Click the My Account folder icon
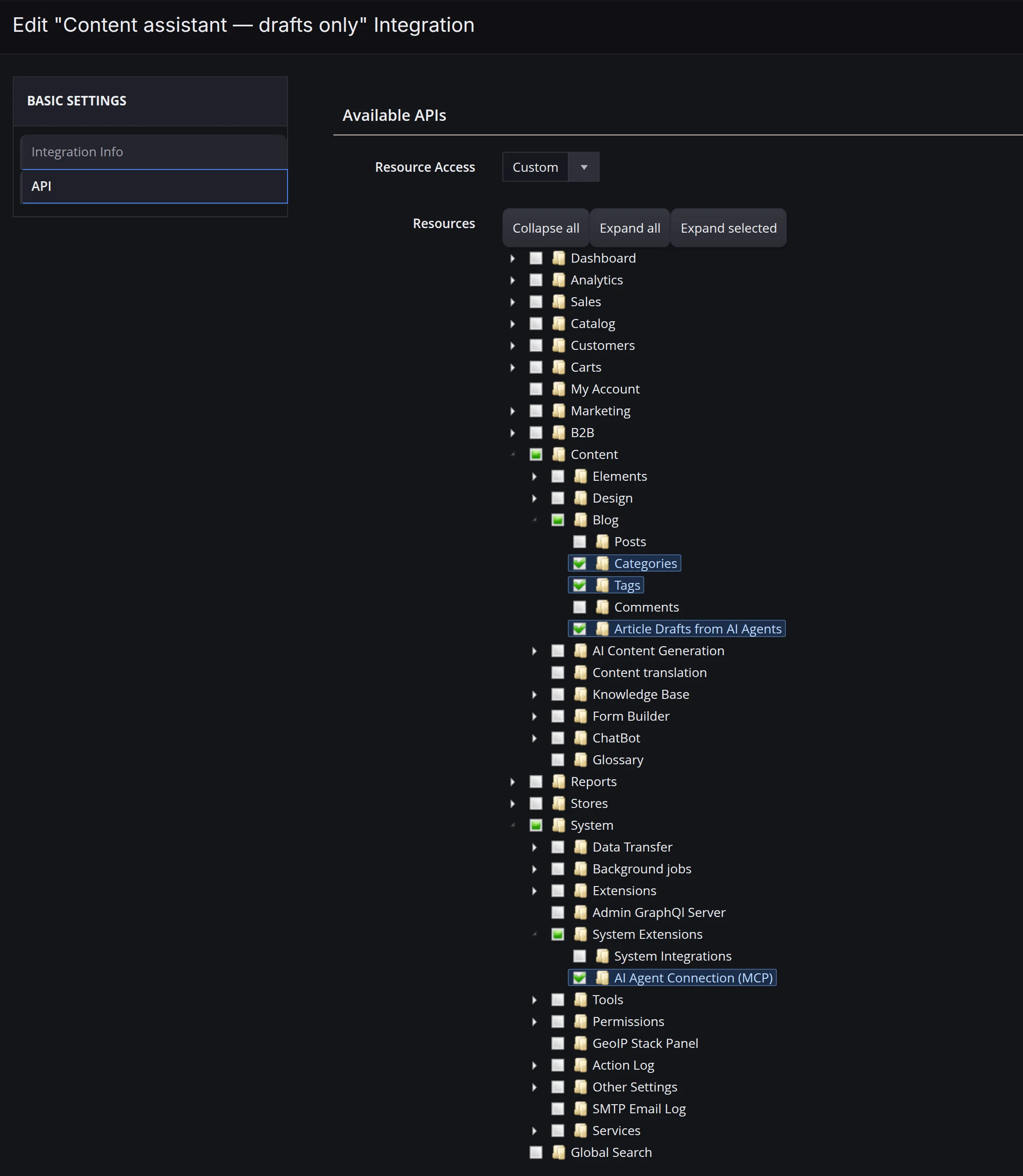 (x=558, y=389)
